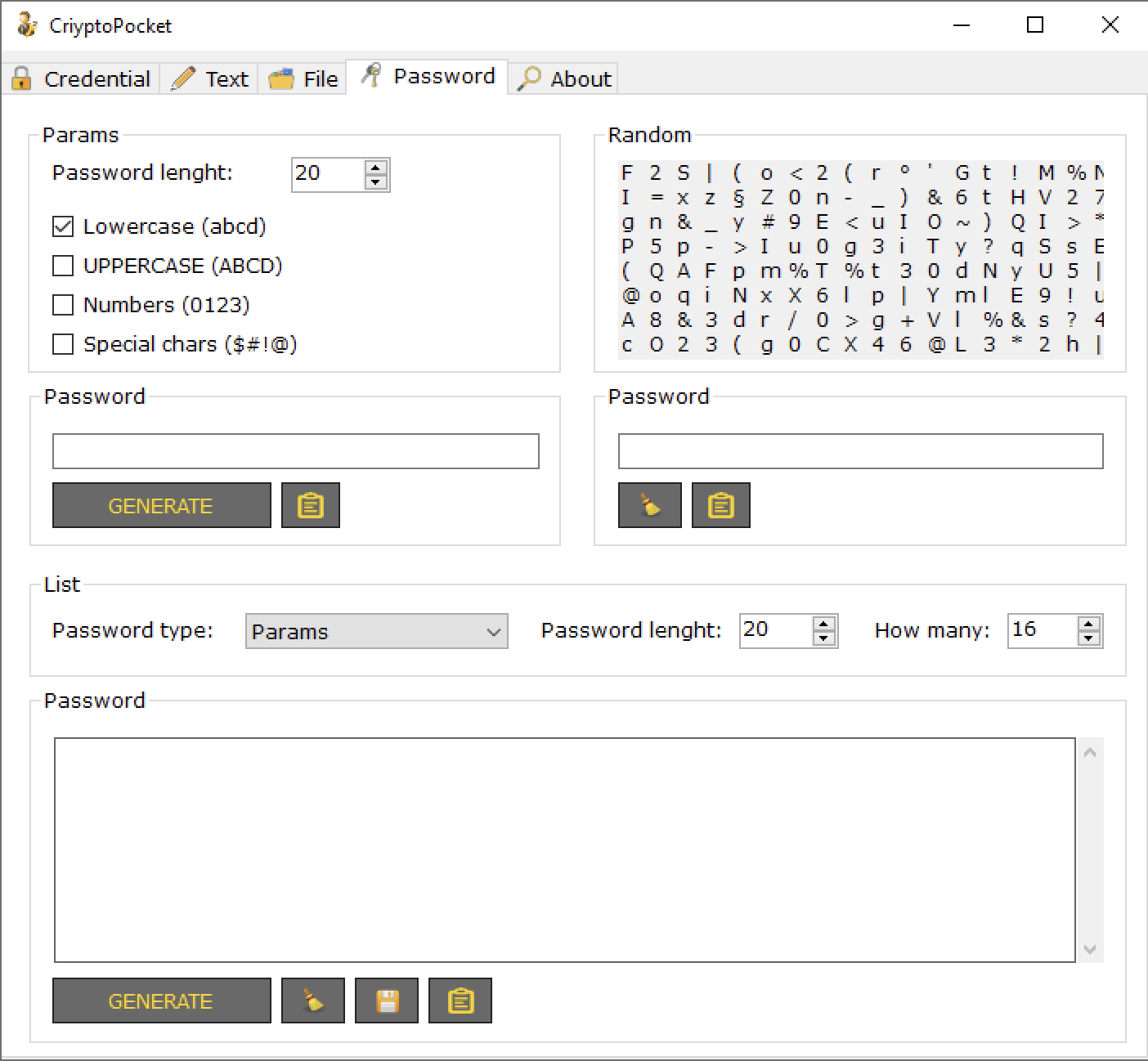This screenshot has height=1061, width=1148.
Task: Click § character in Random grid
Action: coord(738,197)
